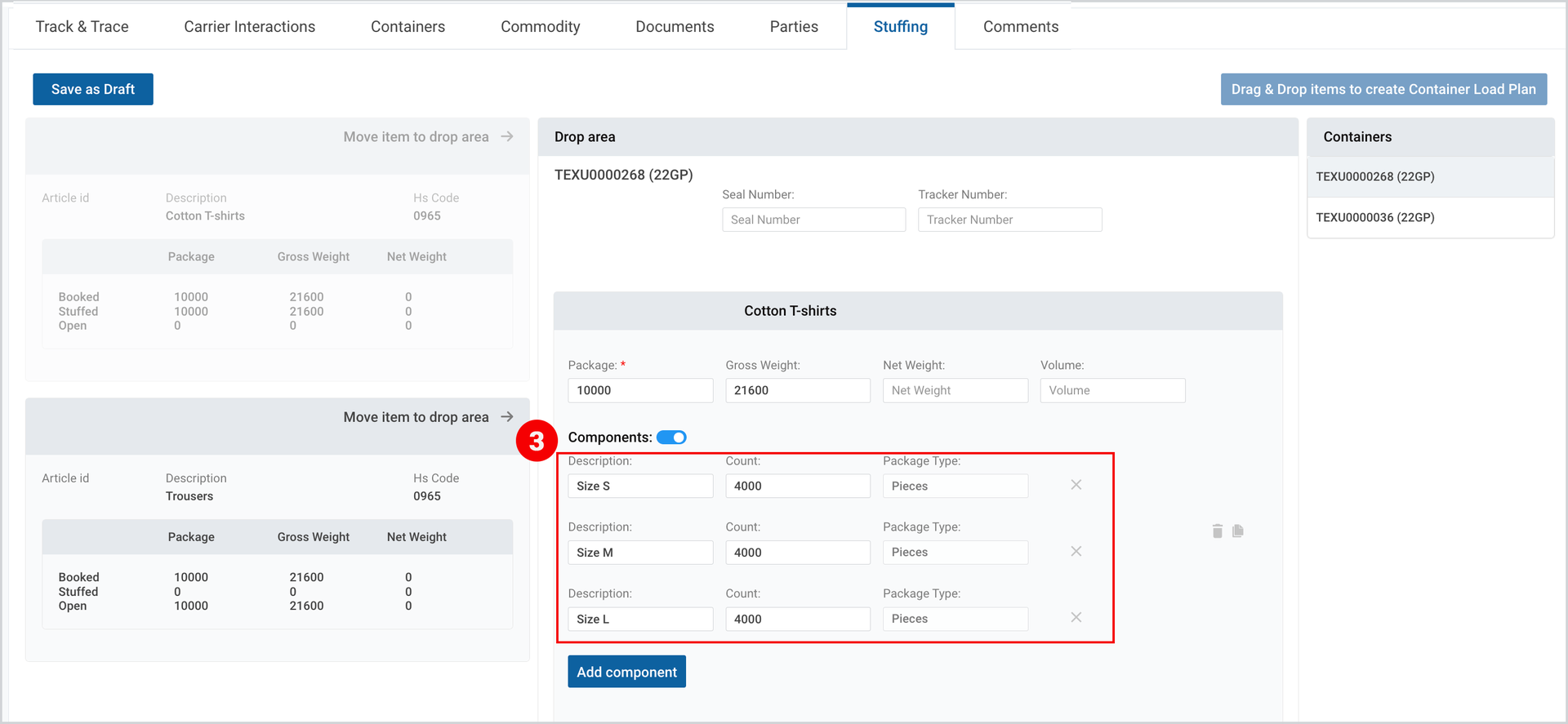The width and height of the screenshot is (1568, 724).
Task: Click the Count field for Size L
Action: (798, 619)
